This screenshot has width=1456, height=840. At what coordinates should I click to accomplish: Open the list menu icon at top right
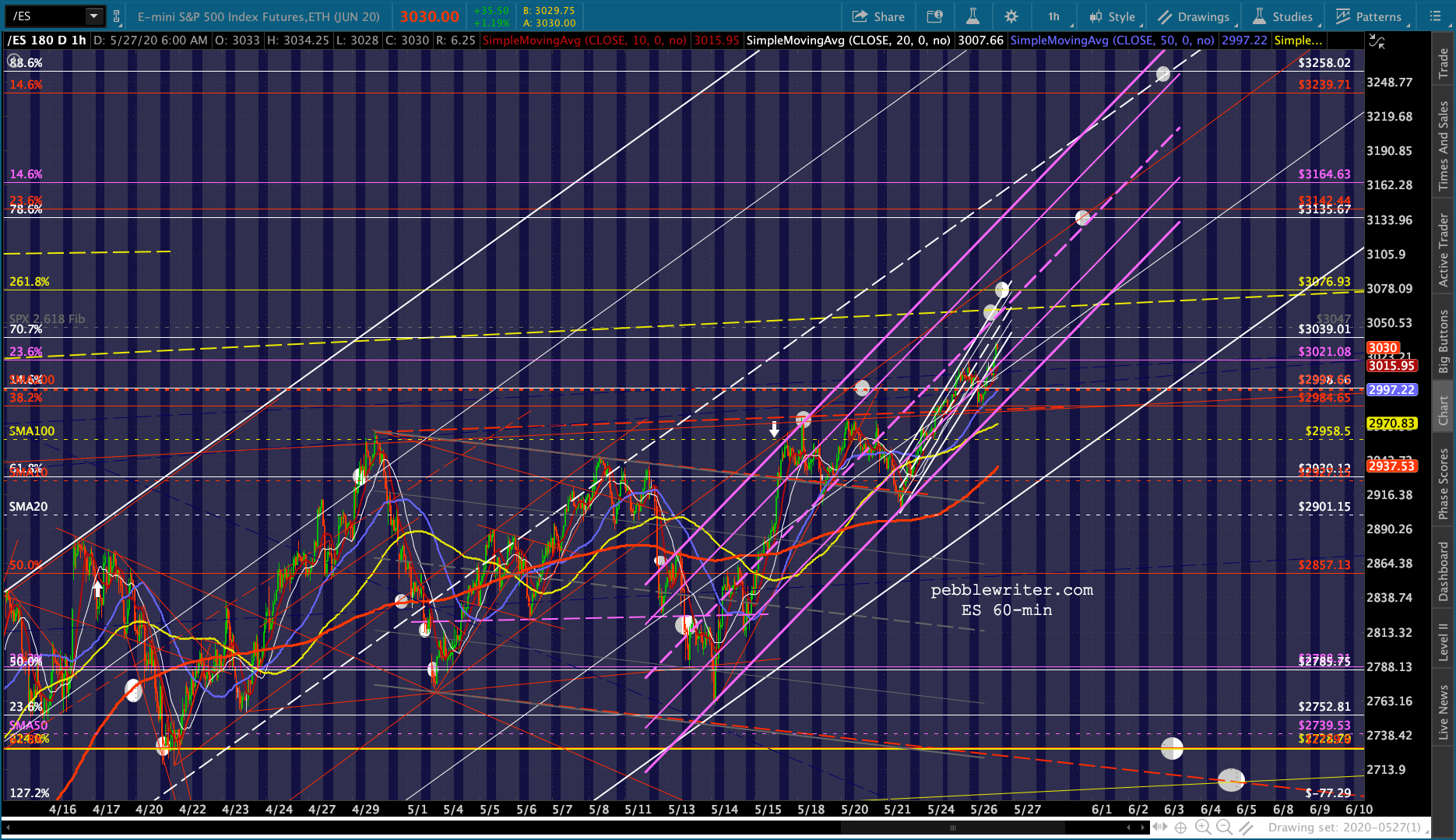[1436, 16]
